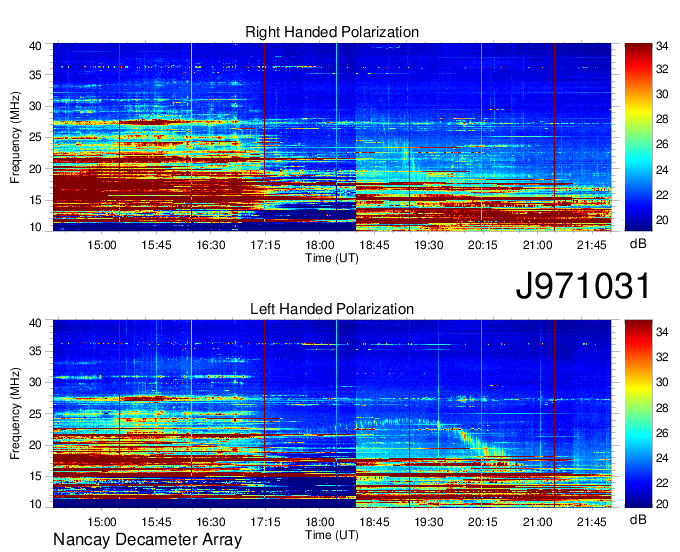Click the Left Handed Polarization dB color bar

(638, 414)
